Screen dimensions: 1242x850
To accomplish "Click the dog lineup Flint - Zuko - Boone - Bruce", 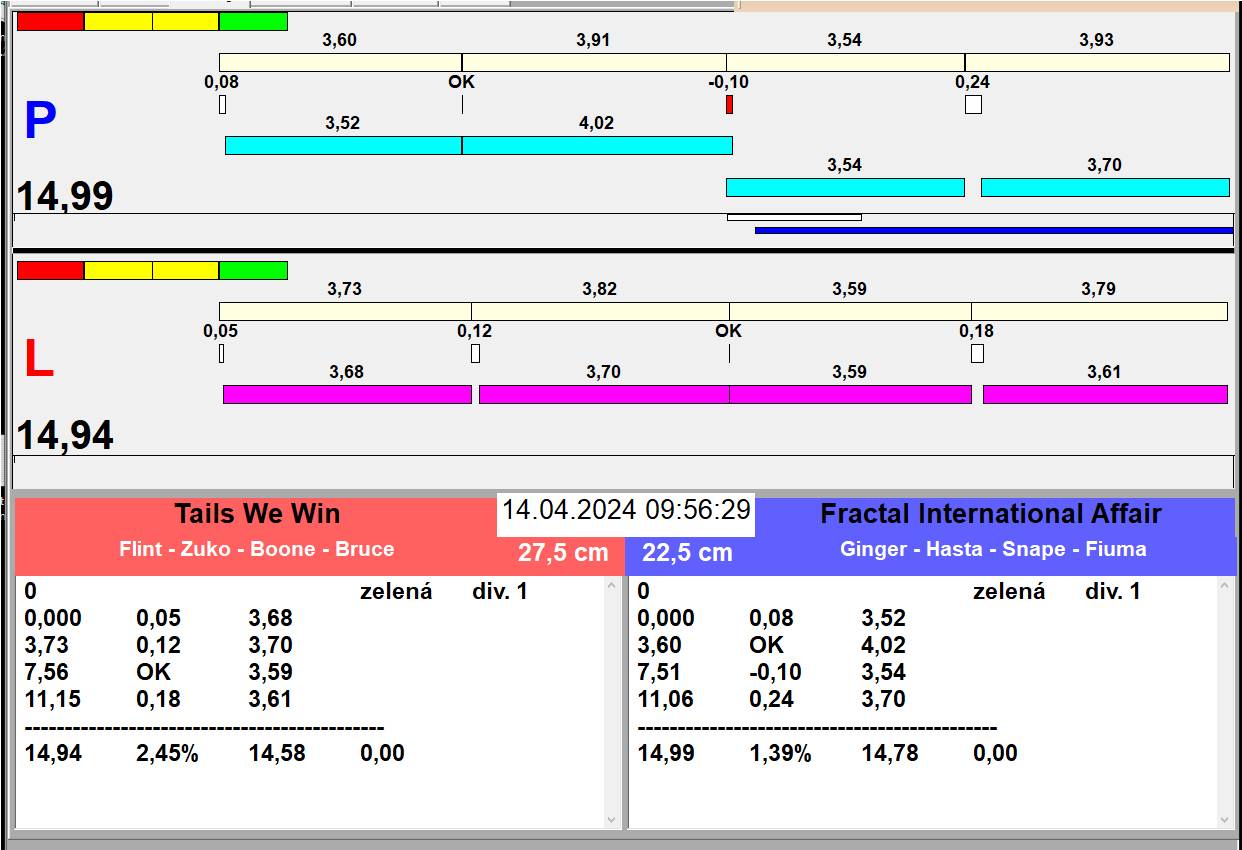I will [256, 549].
